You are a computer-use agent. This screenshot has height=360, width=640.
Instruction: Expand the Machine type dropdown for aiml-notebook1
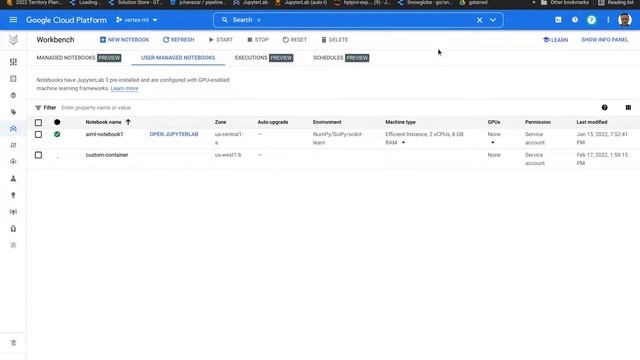pos(403,142)
